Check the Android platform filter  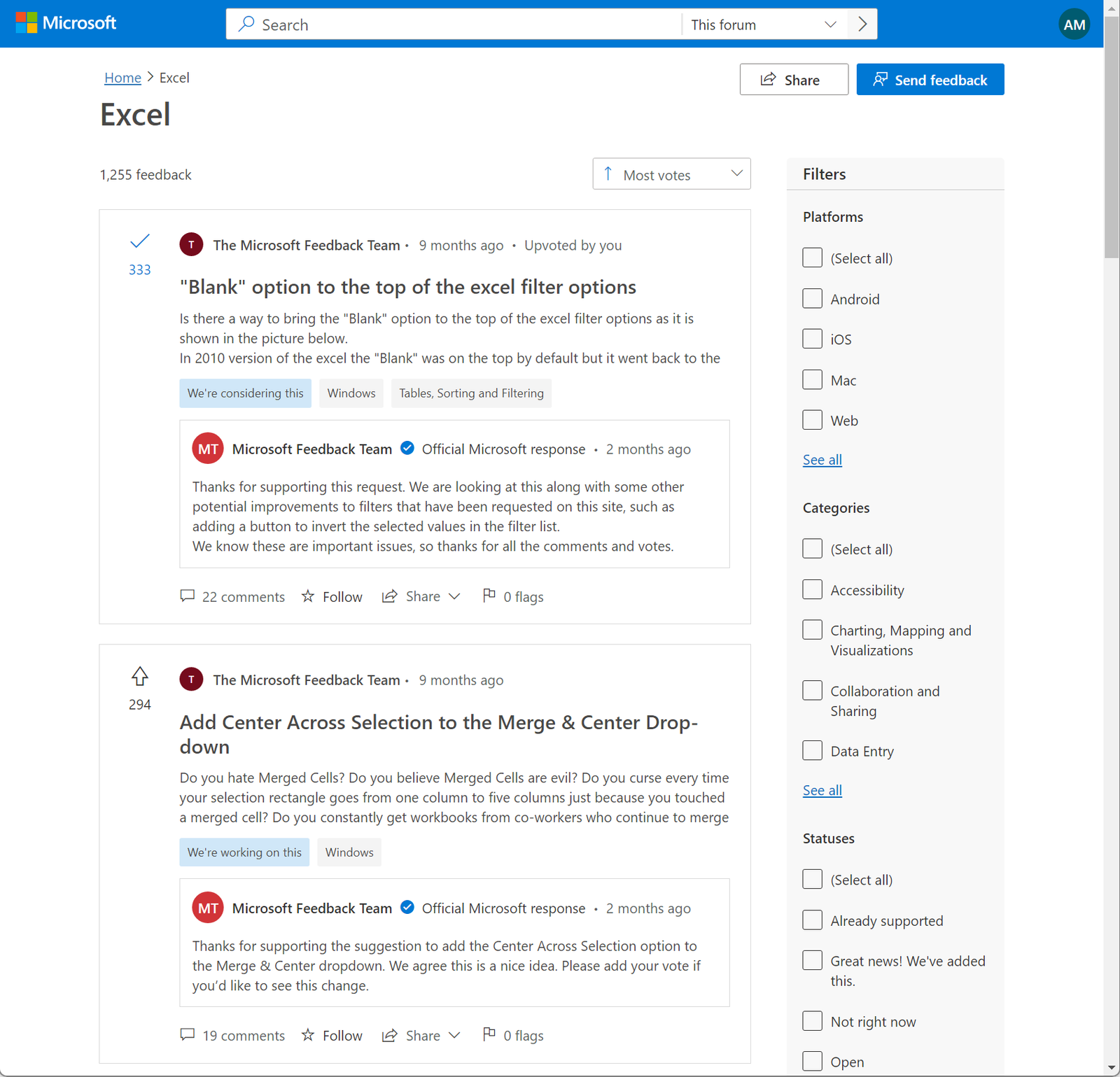click(x=812, y=299)
